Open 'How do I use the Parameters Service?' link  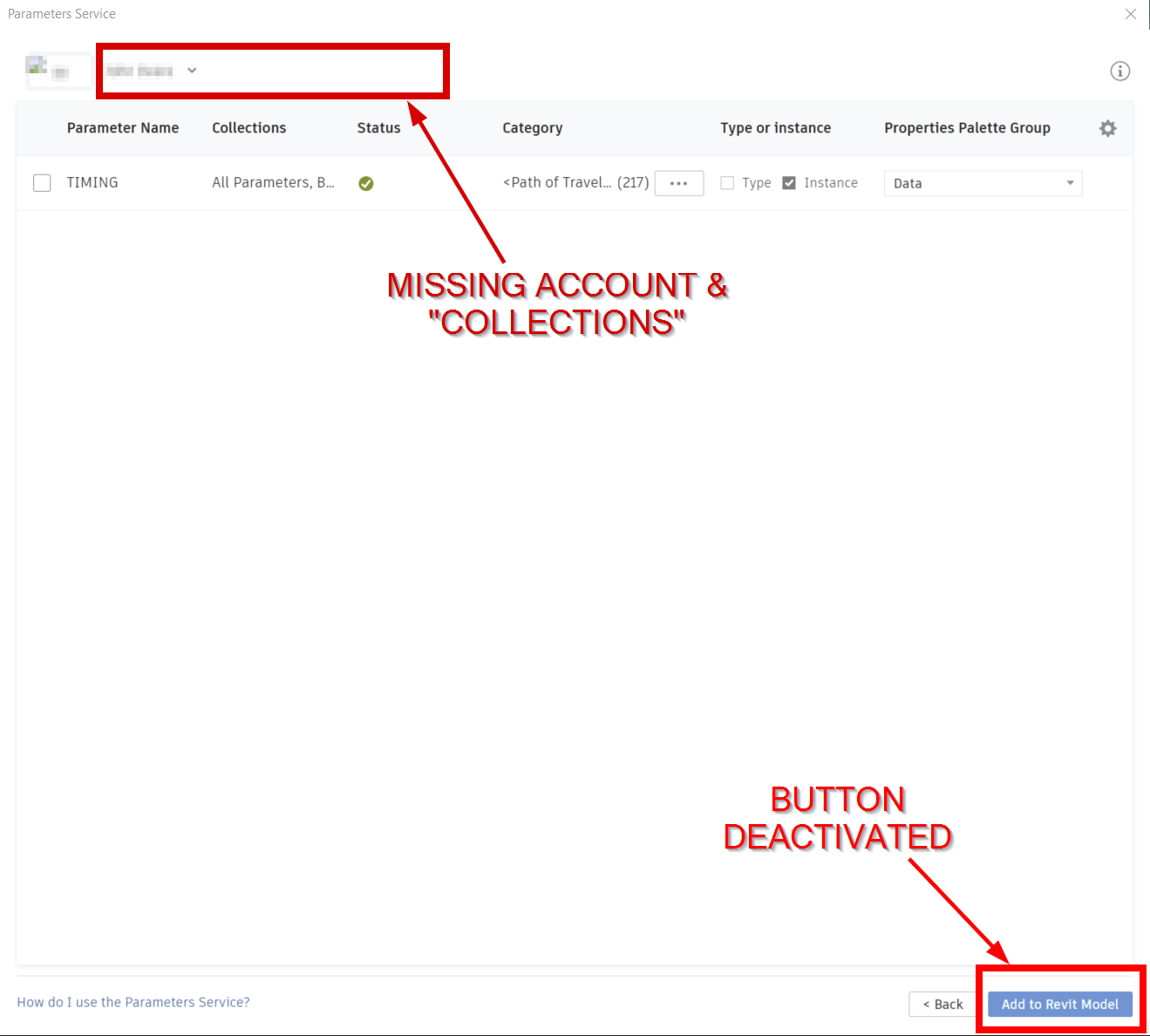click(x=133, y=1002)
